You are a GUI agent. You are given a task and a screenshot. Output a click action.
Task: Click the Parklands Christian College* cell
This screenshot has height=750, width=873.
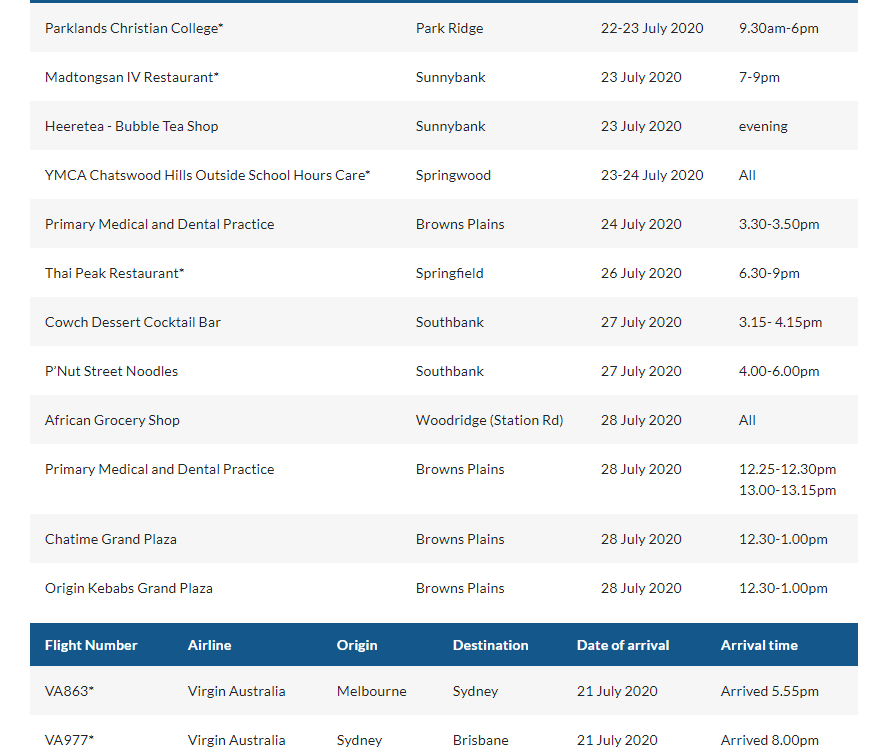click(x=134, y=28)
